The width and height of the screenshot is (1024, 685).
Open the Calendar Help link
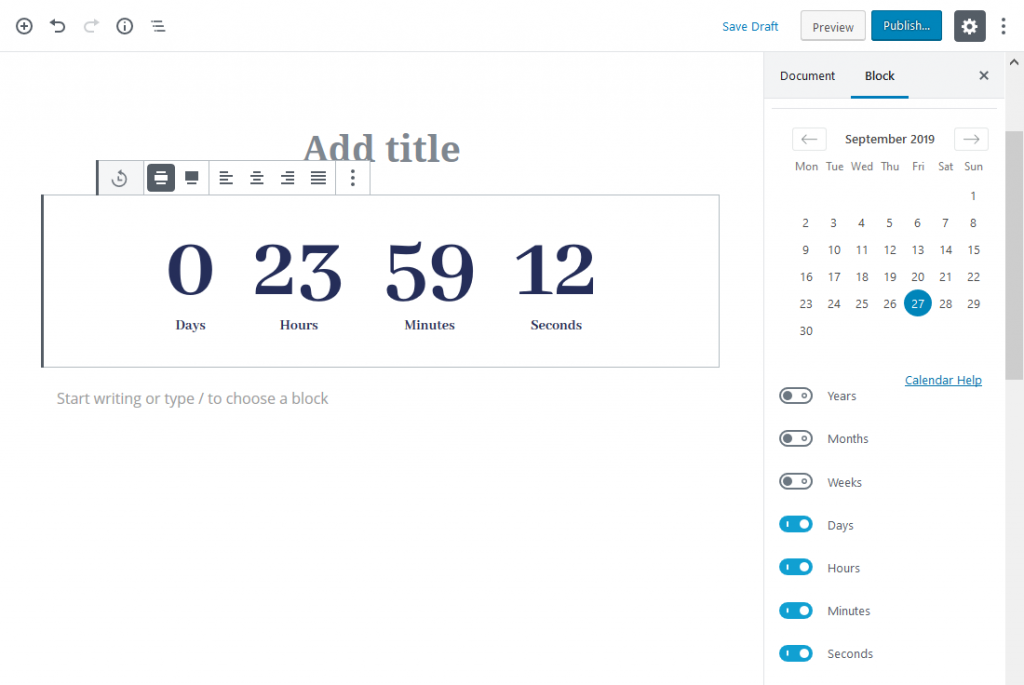pyautogui.click(x=943, y=380)
